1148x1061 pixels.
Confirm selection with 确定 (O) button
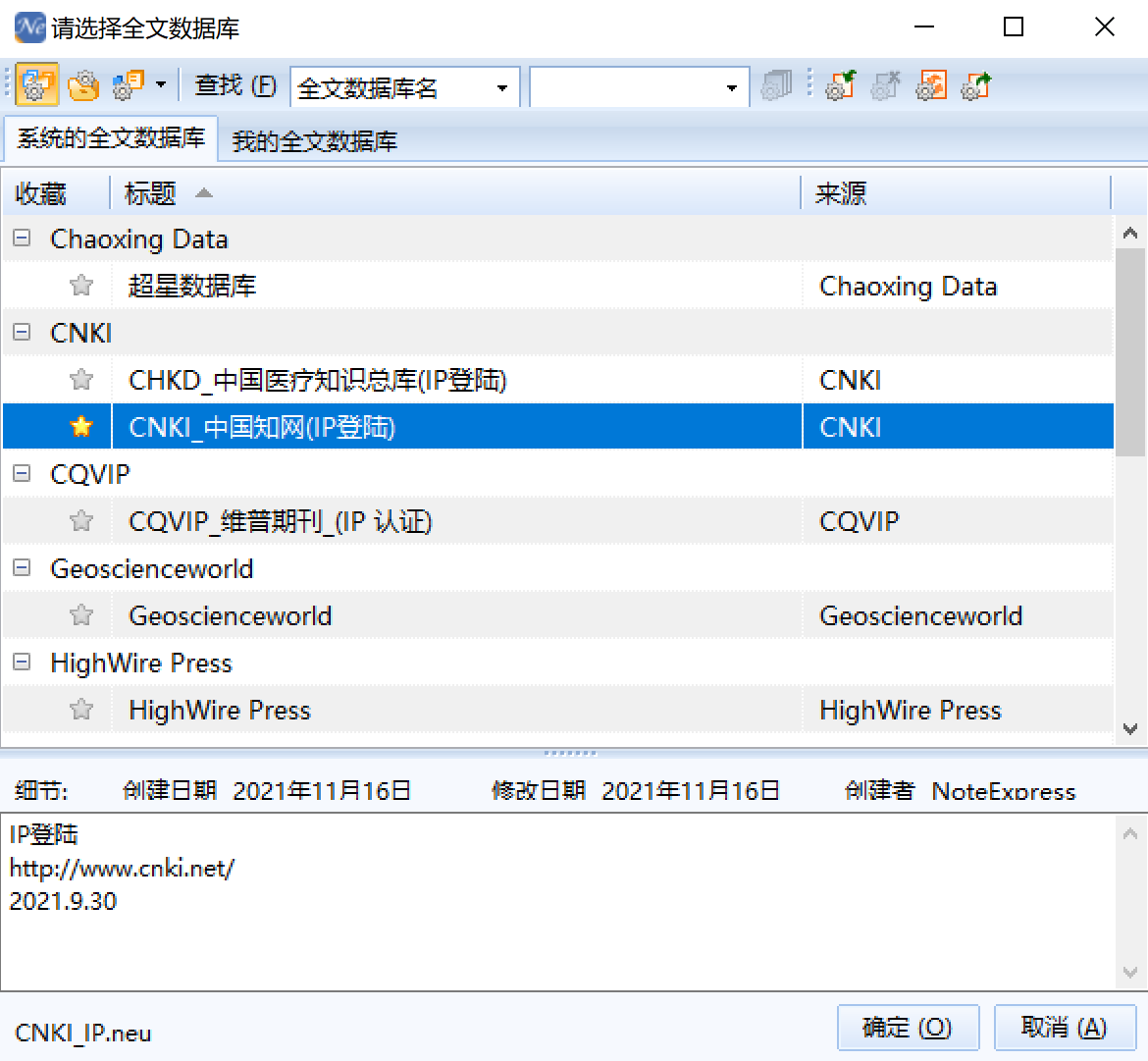(x=908, y=1028)
